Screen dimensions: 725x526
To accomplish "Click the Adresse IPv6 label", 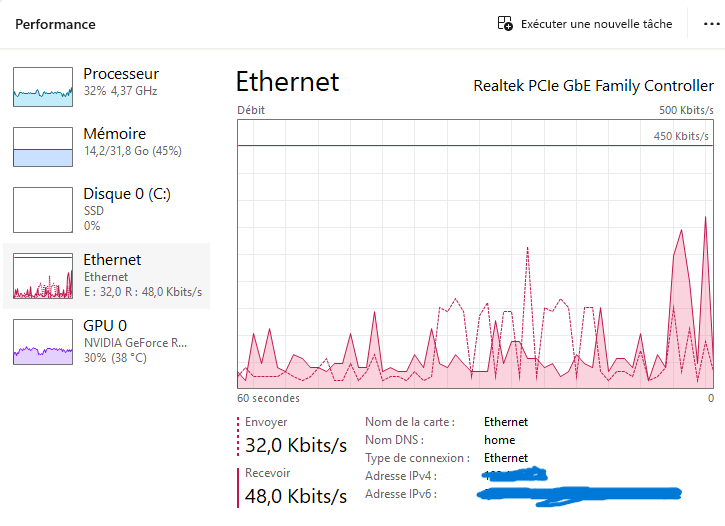I will [x=401, y=494].
